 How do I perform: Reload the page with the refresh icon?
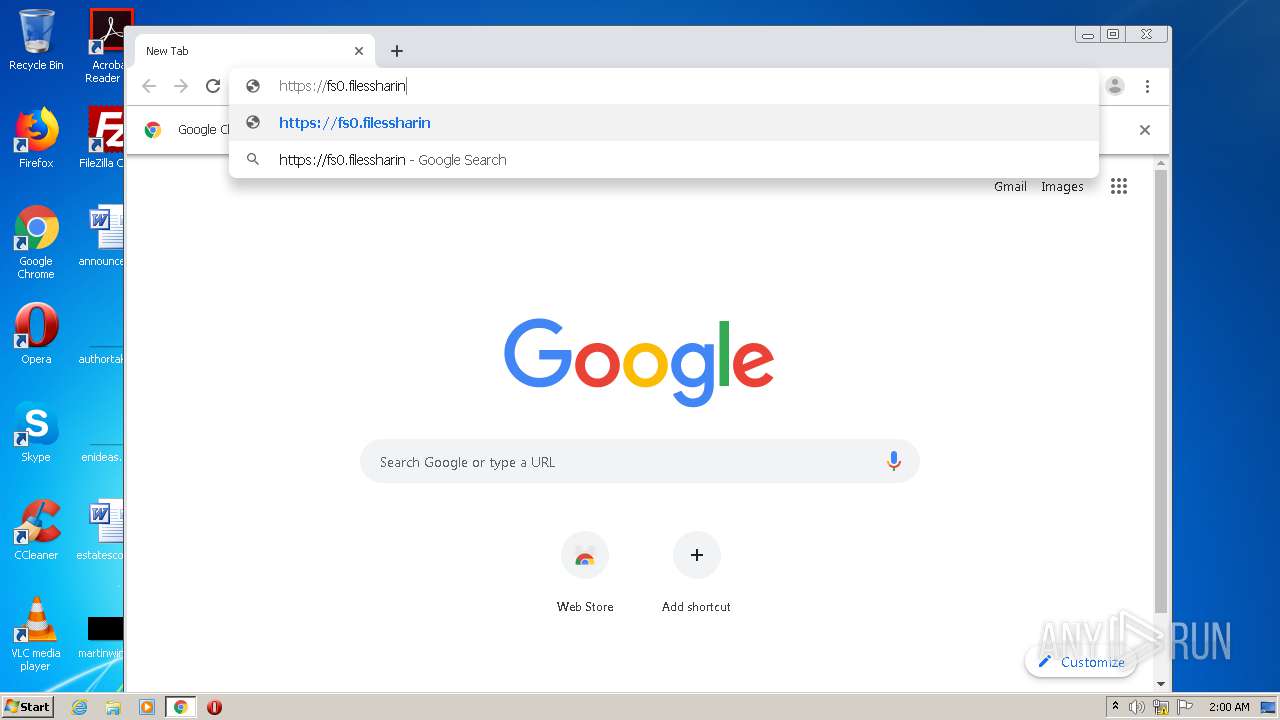click(213, 86)
